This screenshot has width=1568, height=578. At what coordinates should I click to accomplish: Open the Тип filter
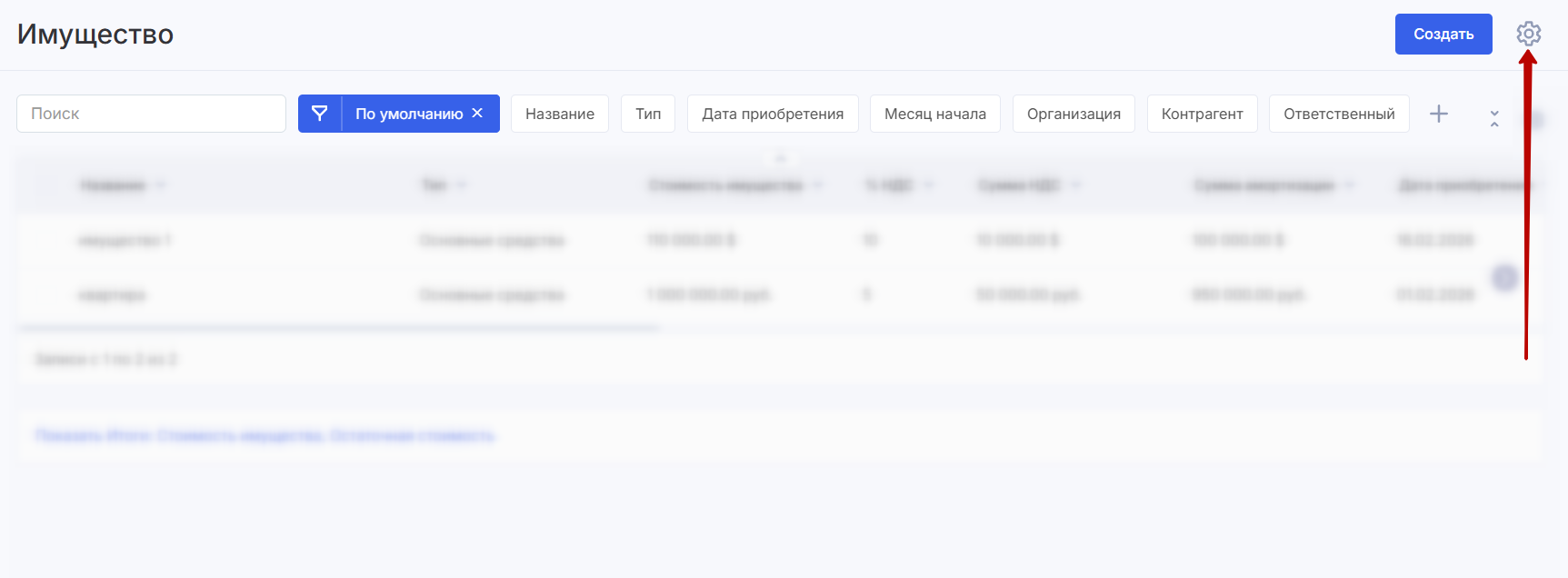tap(647, 114)
